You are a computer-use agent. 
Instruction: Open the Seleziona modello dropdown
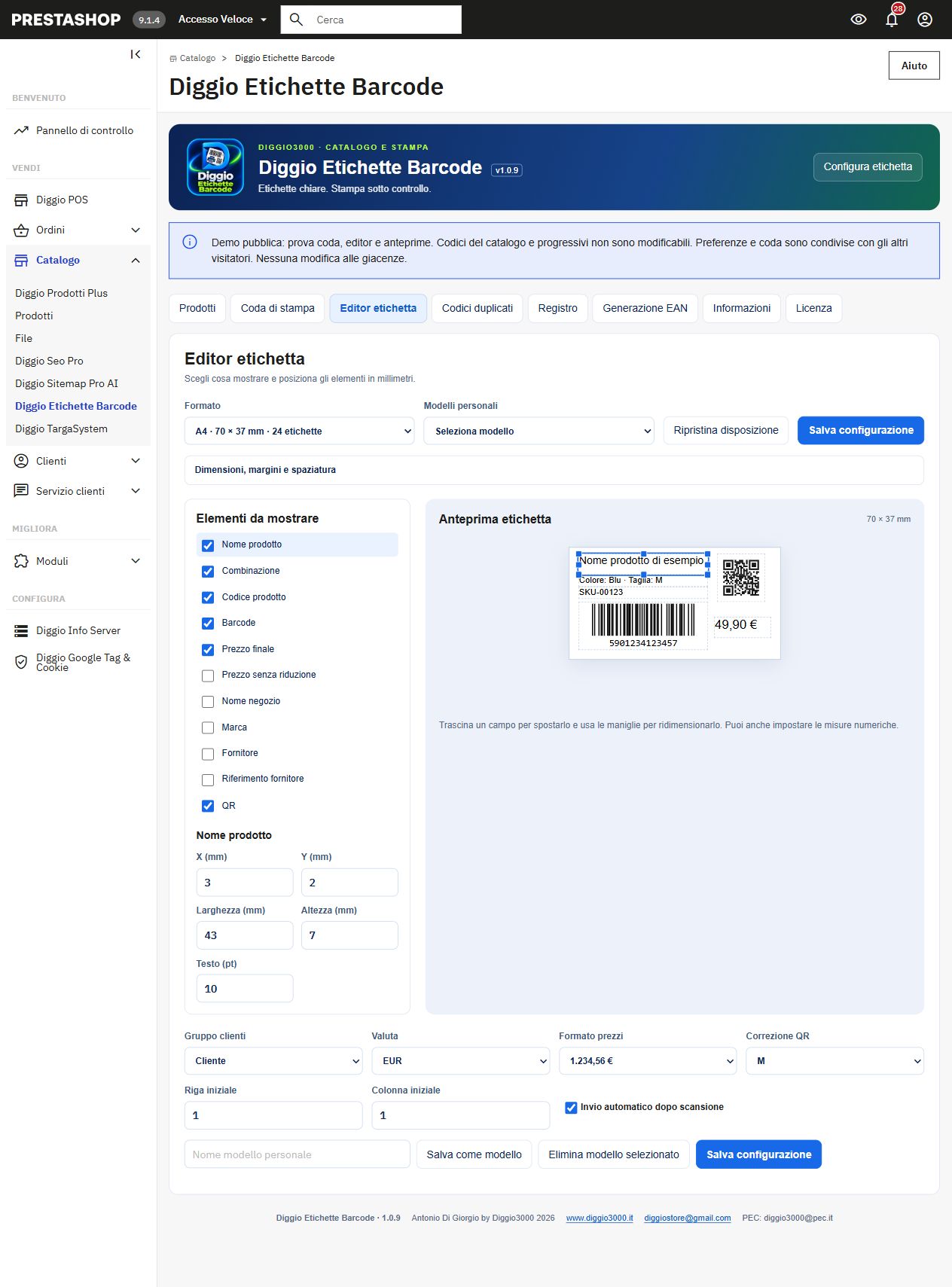click(539, 431)
